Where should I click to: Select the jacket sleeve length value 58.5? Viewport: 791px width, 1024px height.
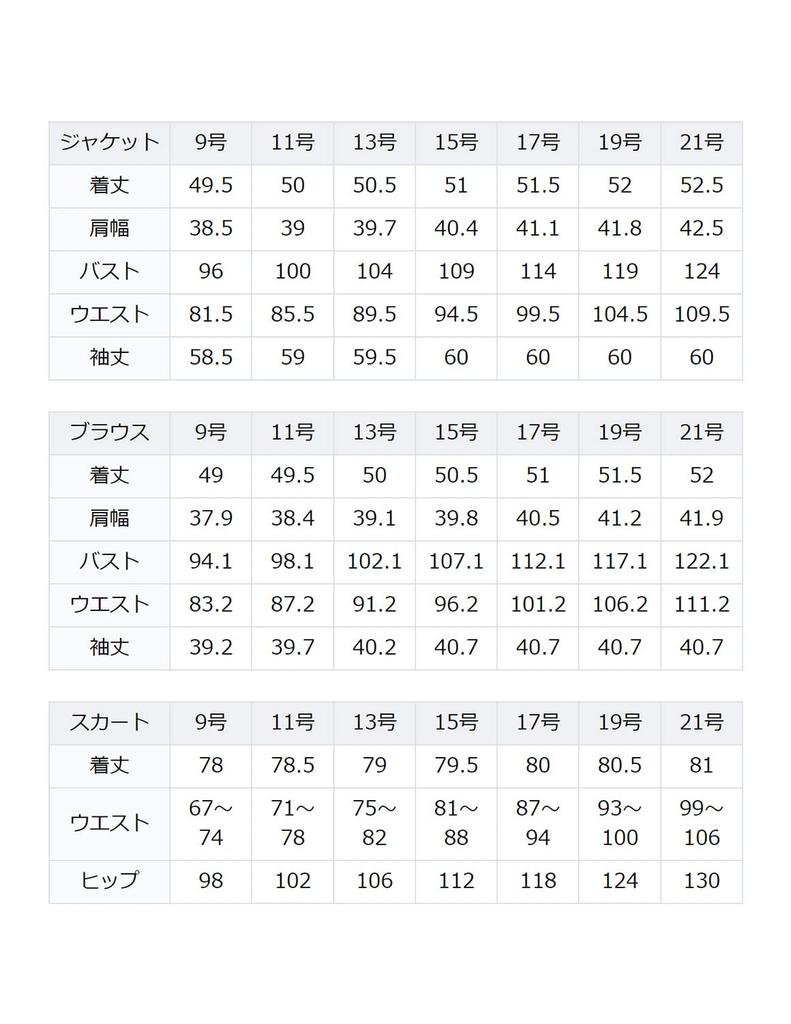211,357
